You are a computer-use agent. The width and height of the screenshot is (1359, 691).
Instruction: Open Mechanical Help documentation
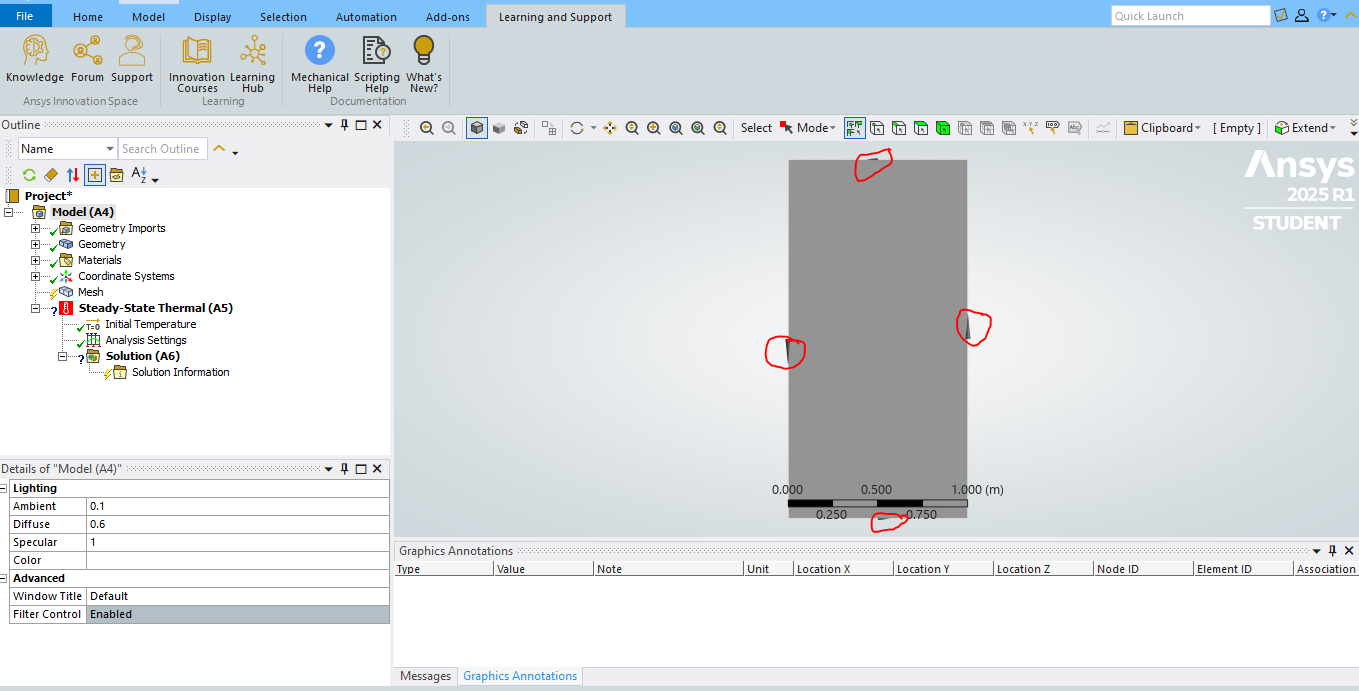(320, 64)
